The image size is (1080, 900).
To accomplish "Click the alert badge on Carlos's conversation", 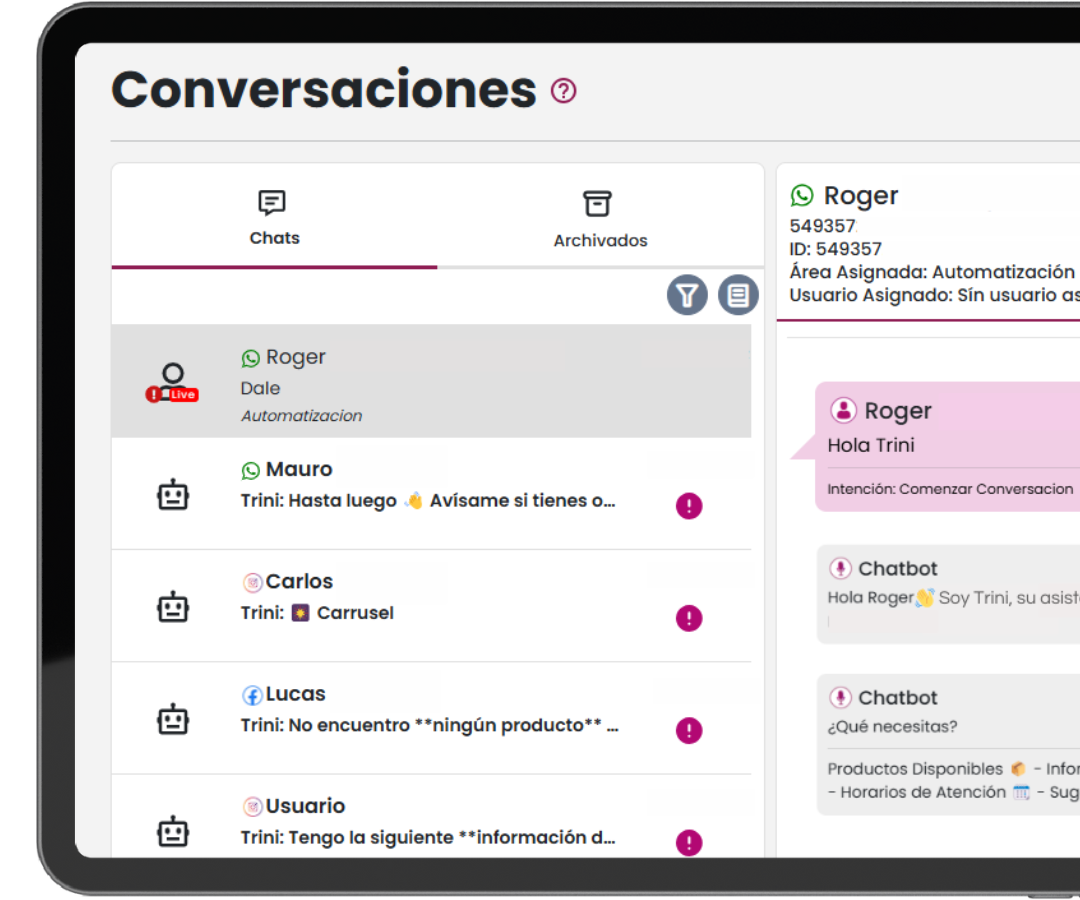I will (x=689, y=618).
